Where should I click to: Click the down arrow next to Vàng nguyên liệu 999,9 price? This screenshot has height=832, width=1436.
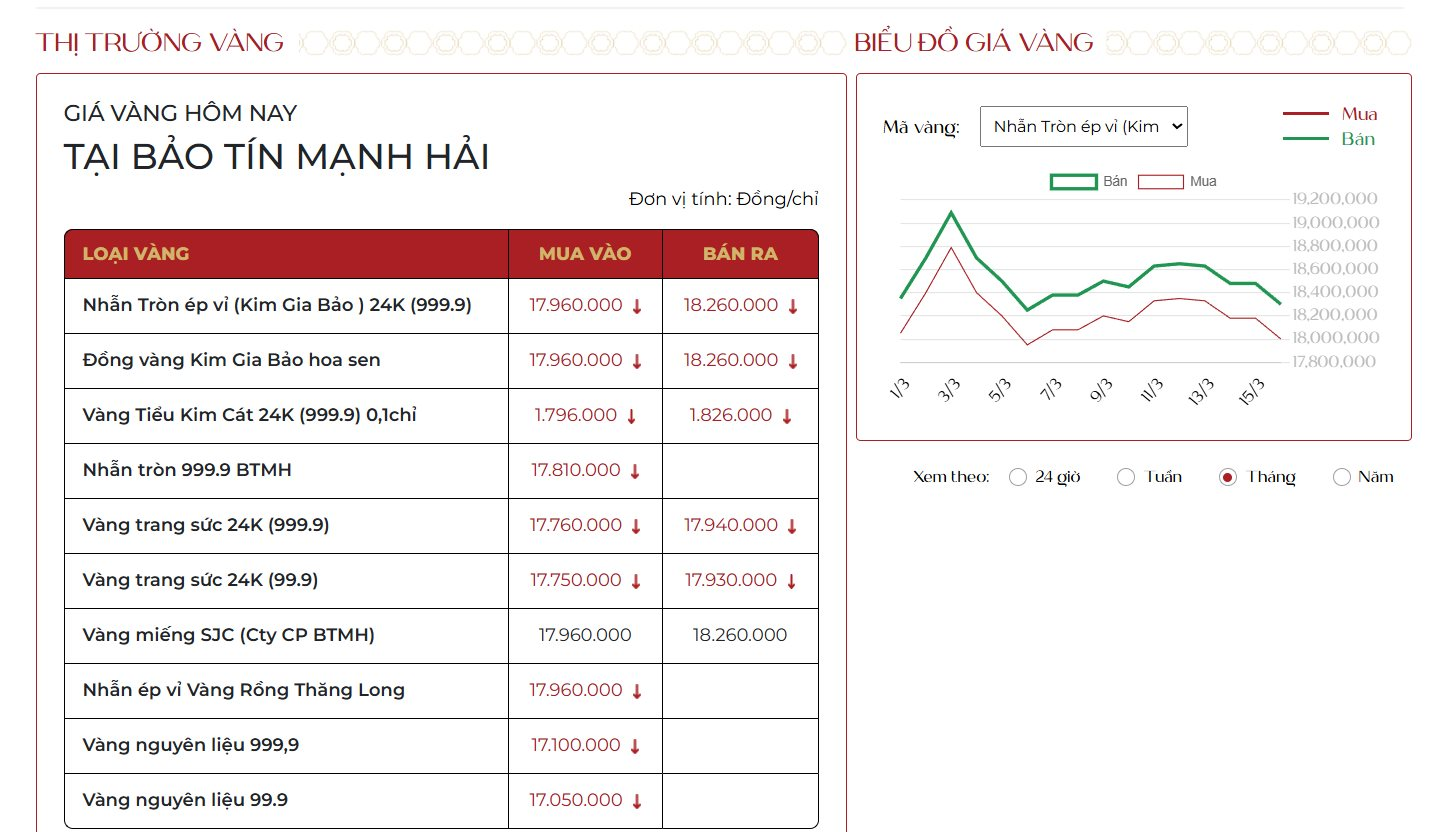636,745
